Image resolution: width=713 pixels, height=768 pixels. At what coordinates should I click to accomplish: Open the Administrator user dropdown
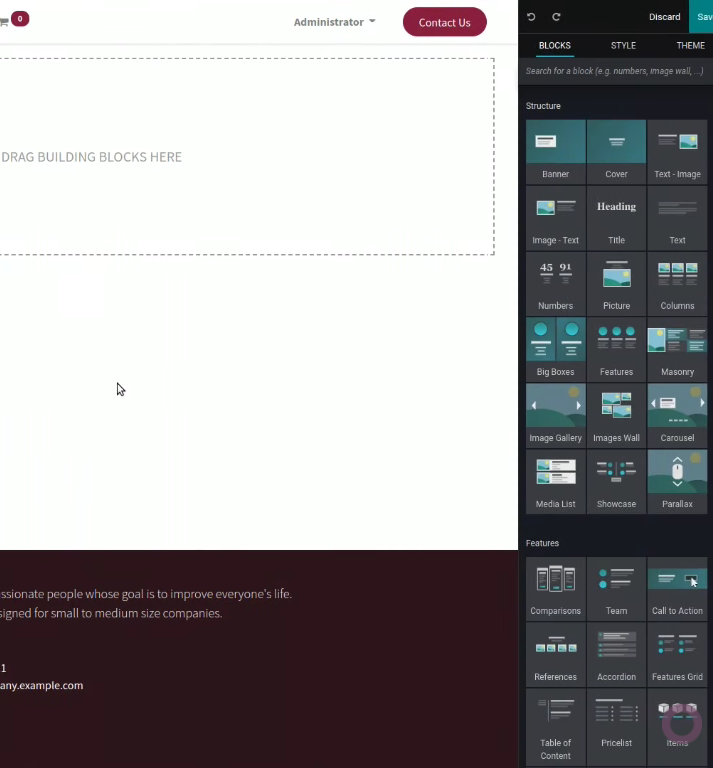coord(334,22)
